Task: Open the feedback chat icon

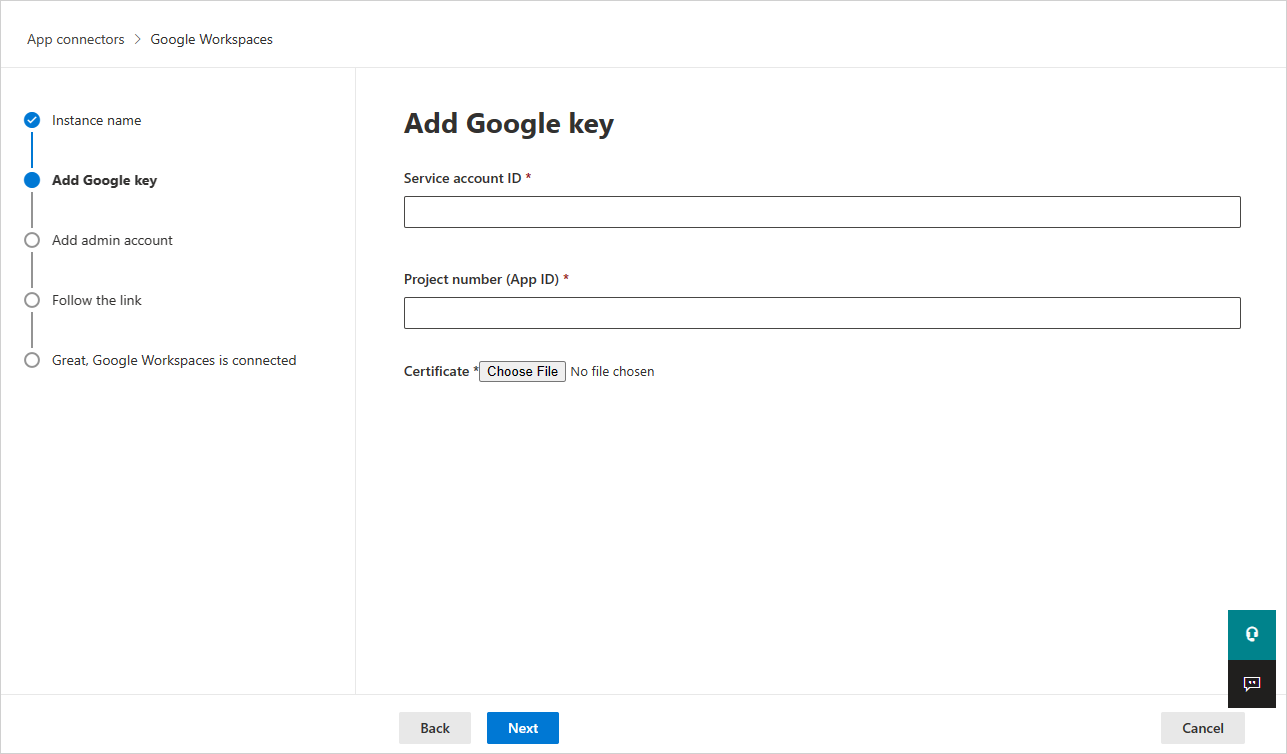Action: [x=1251, y=684]
